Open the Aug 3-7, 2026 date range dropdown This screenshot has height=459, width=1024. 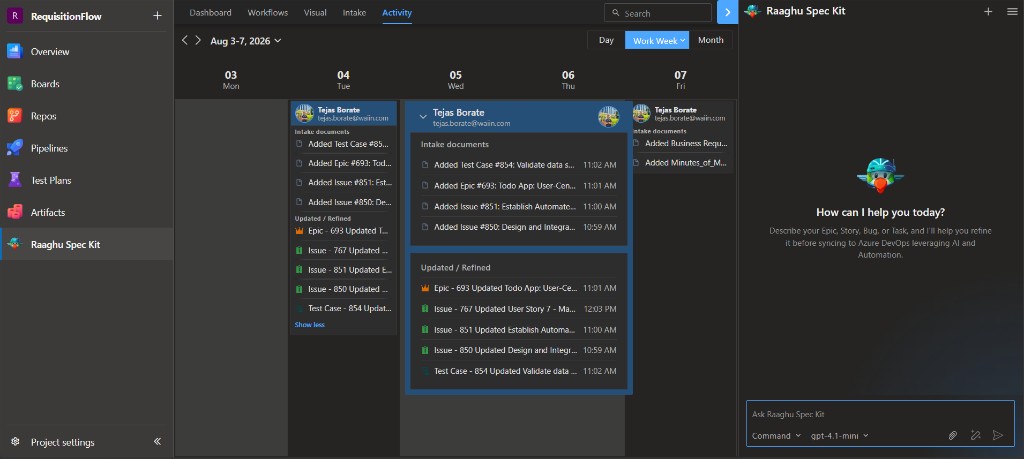(x=246, y=40)
